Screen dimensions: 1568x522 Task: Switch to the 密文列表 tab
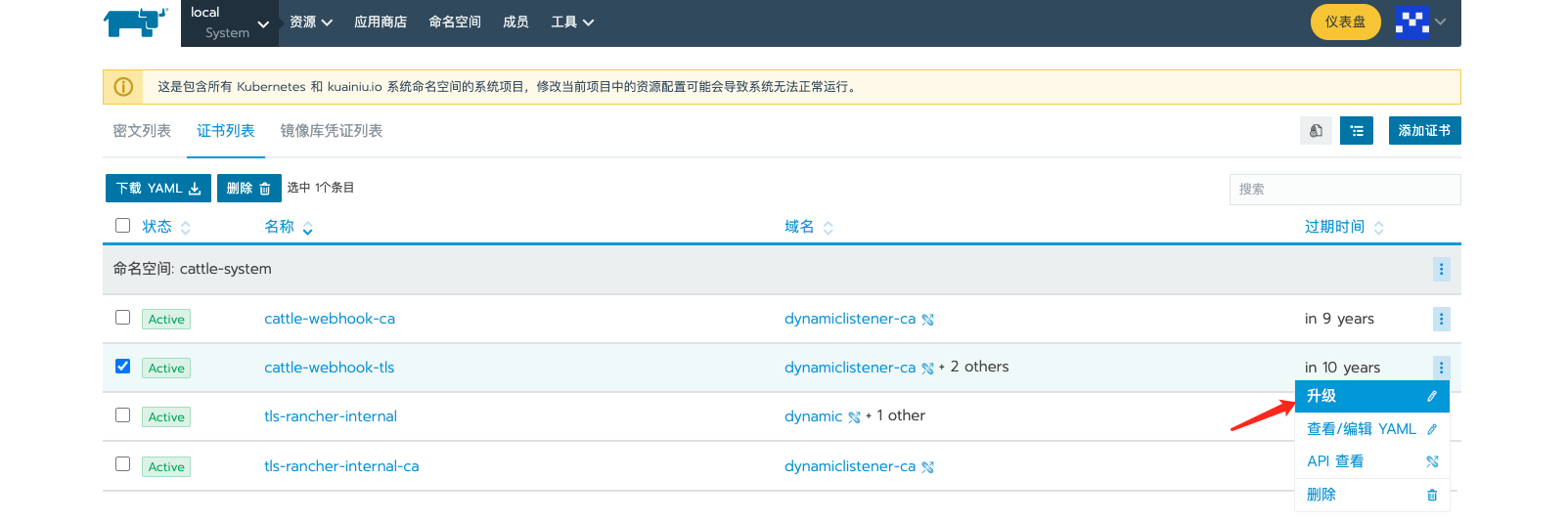click(142, 131)
